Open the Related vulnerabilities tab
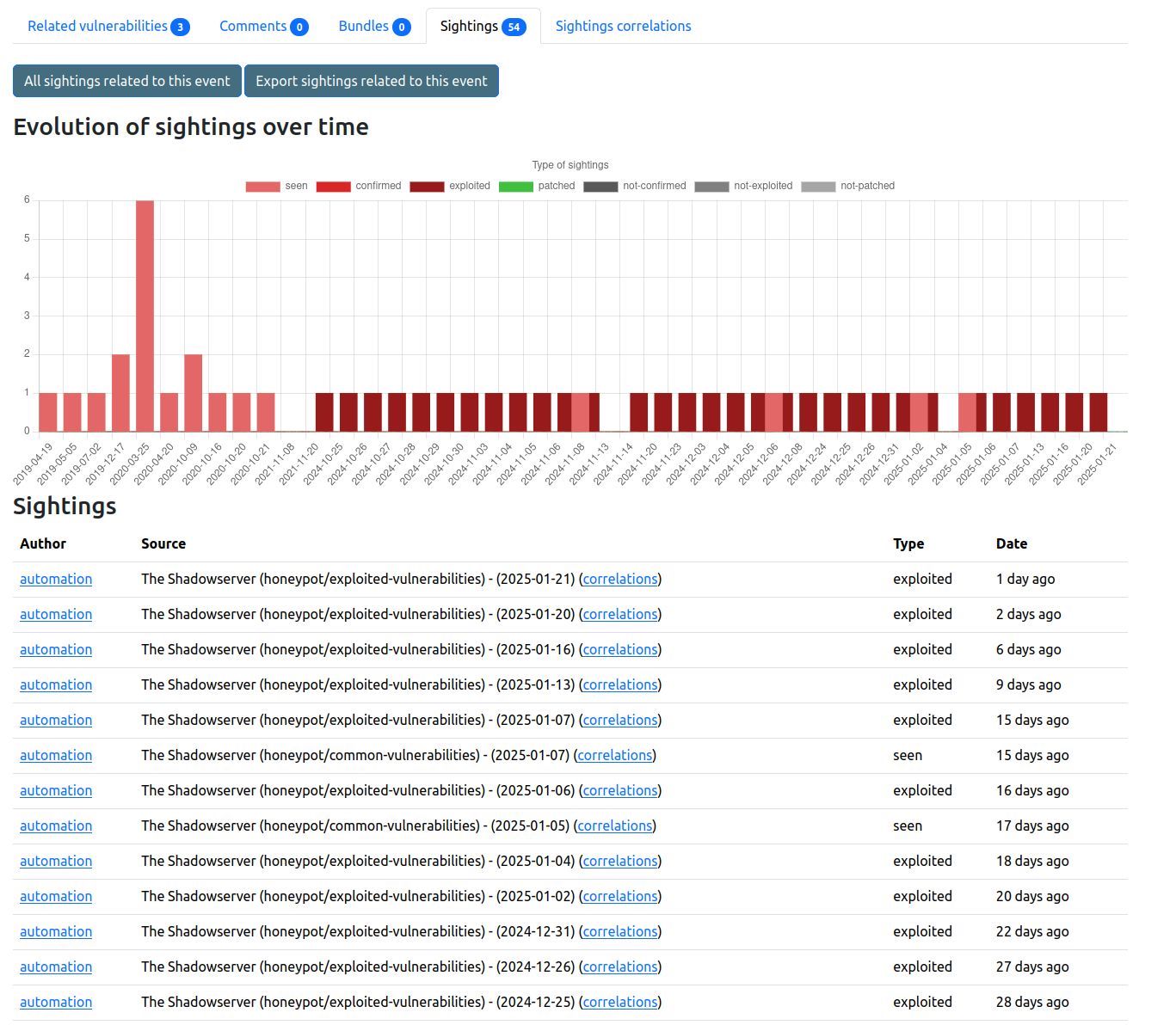The image size is (1176, 1025). [108, 26]
